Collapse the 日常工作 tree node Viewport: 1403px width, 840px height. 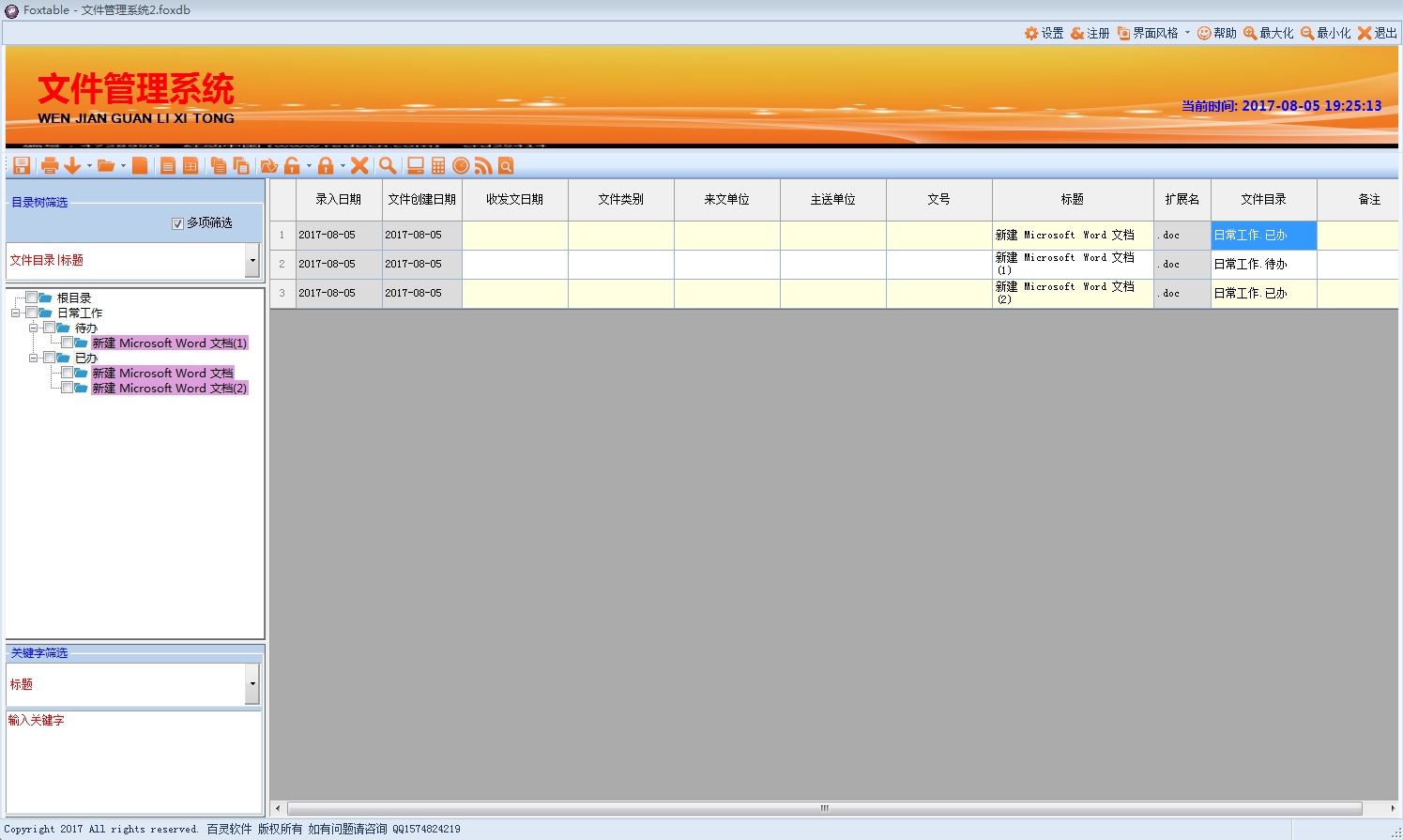click(16, 313)
